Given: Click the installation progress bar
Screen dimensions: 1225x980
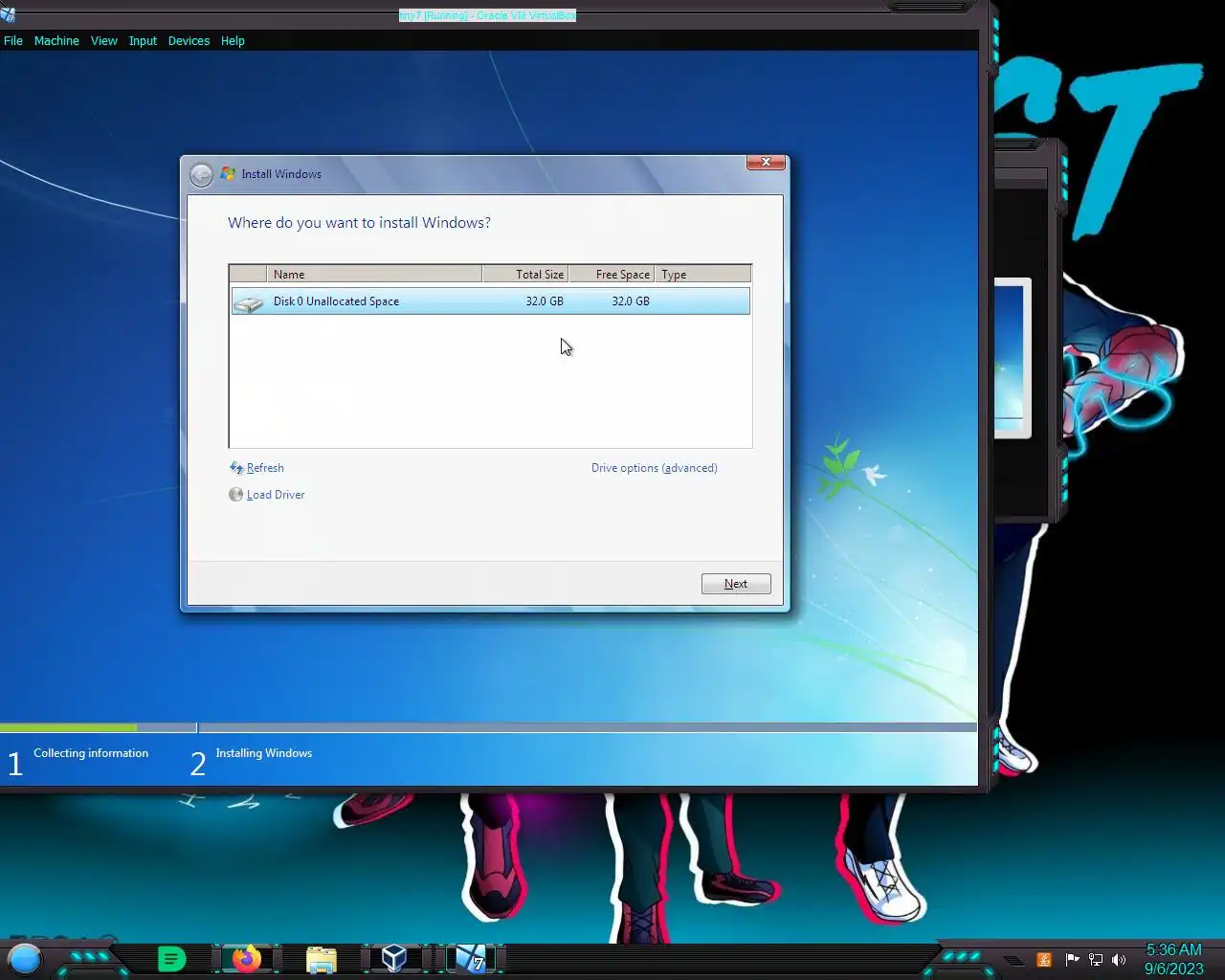Looking at the screenshot, I should click(x=488, y=727).
